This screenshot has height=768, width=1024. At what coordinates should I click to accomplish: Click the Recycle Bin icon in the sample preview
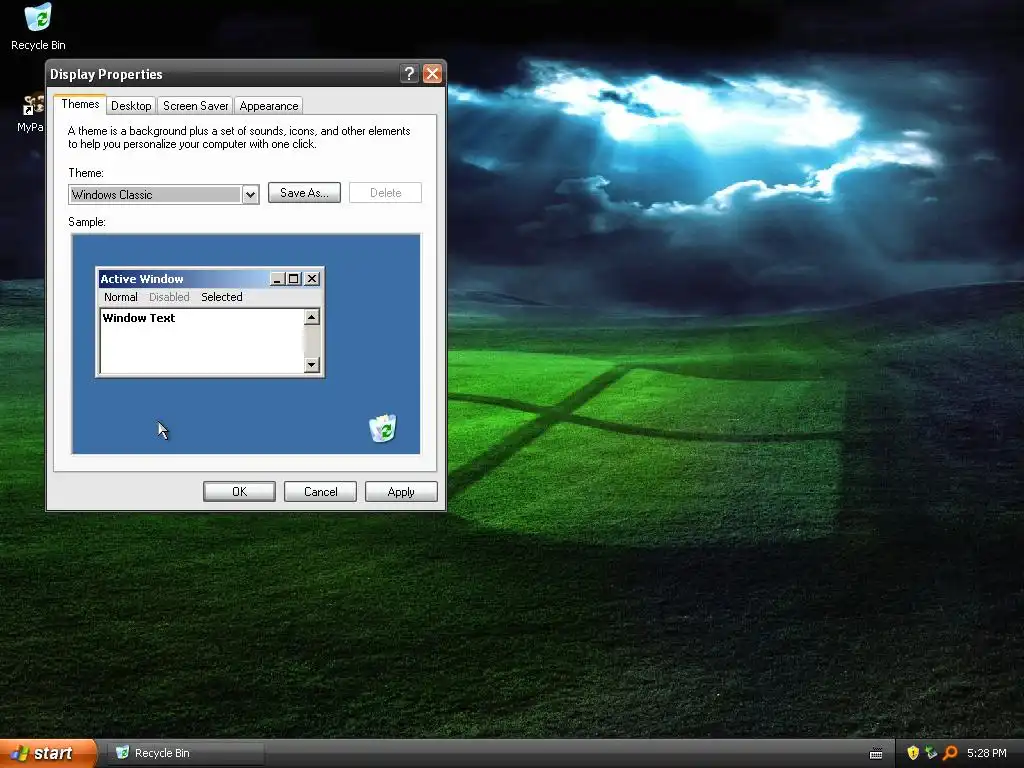[383, 428]
